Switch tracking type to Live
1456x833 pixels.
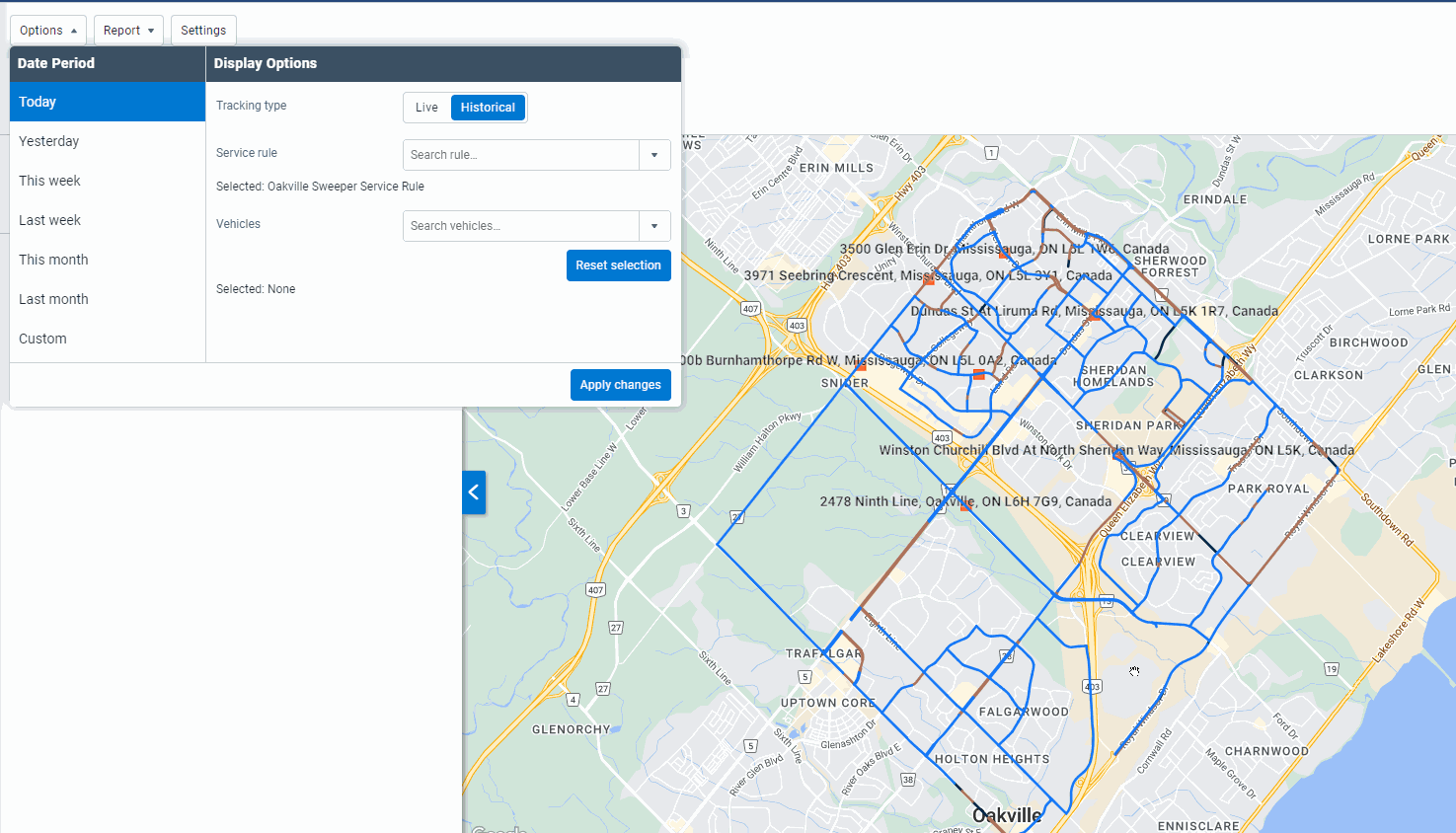pos(427,107)
